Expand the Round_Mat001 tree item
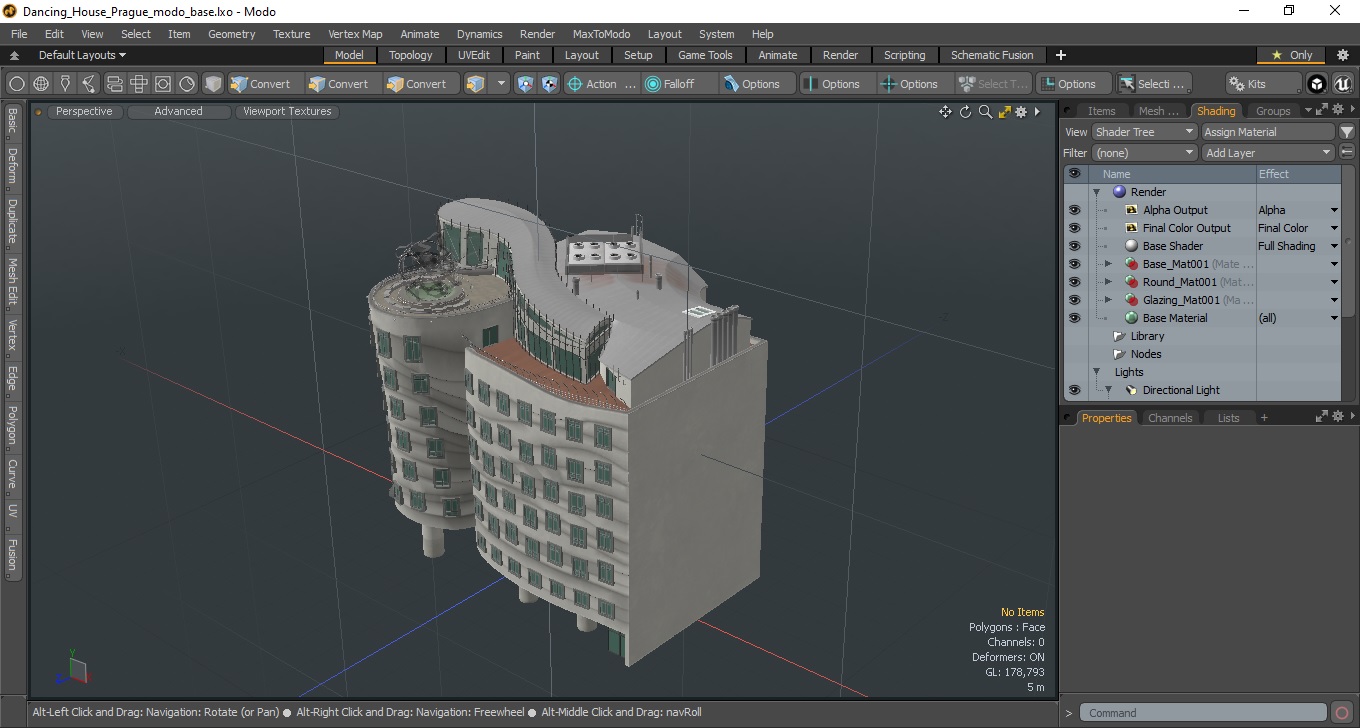Image resolution: width=1360 pixels, height=728 pixels. [x=1108, y=282]
